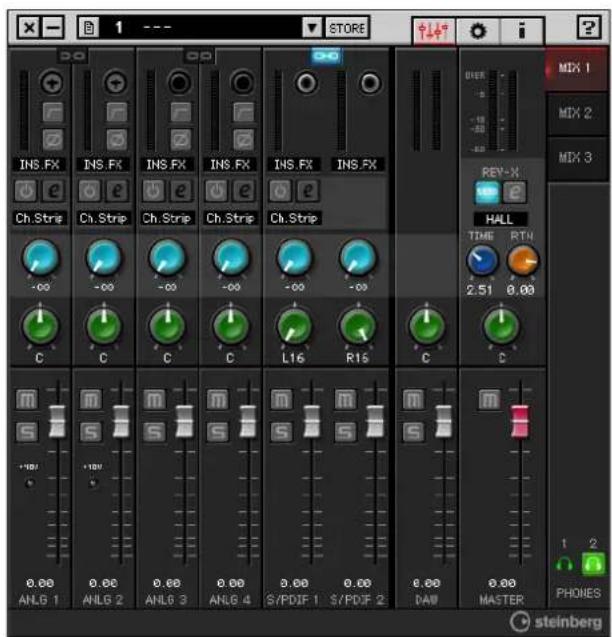Open INS.FX selector for ANLG 3

166,165
